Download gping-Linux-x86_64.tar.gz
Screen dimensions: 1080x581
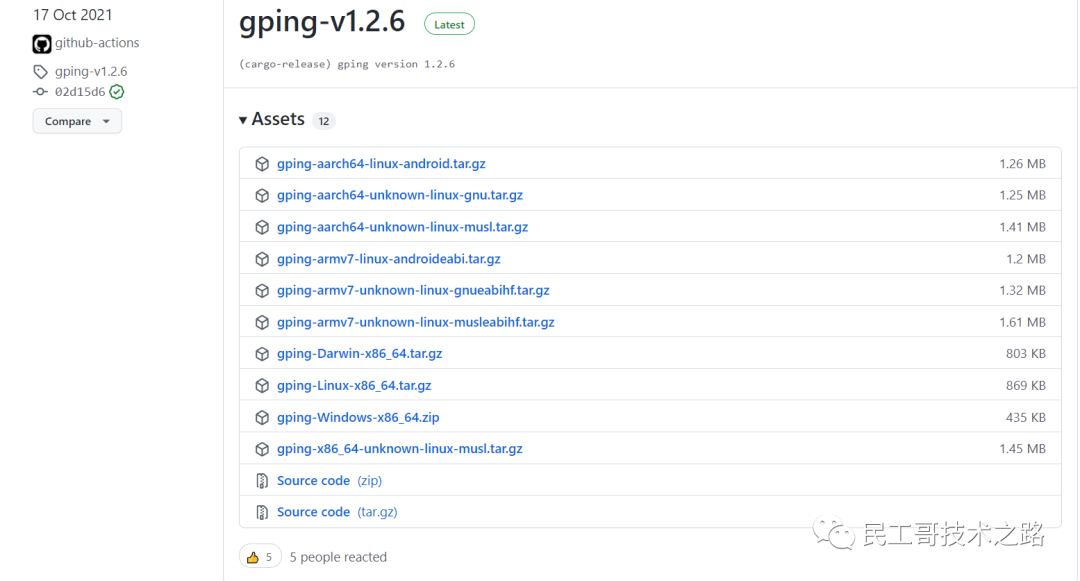point(354,385)
